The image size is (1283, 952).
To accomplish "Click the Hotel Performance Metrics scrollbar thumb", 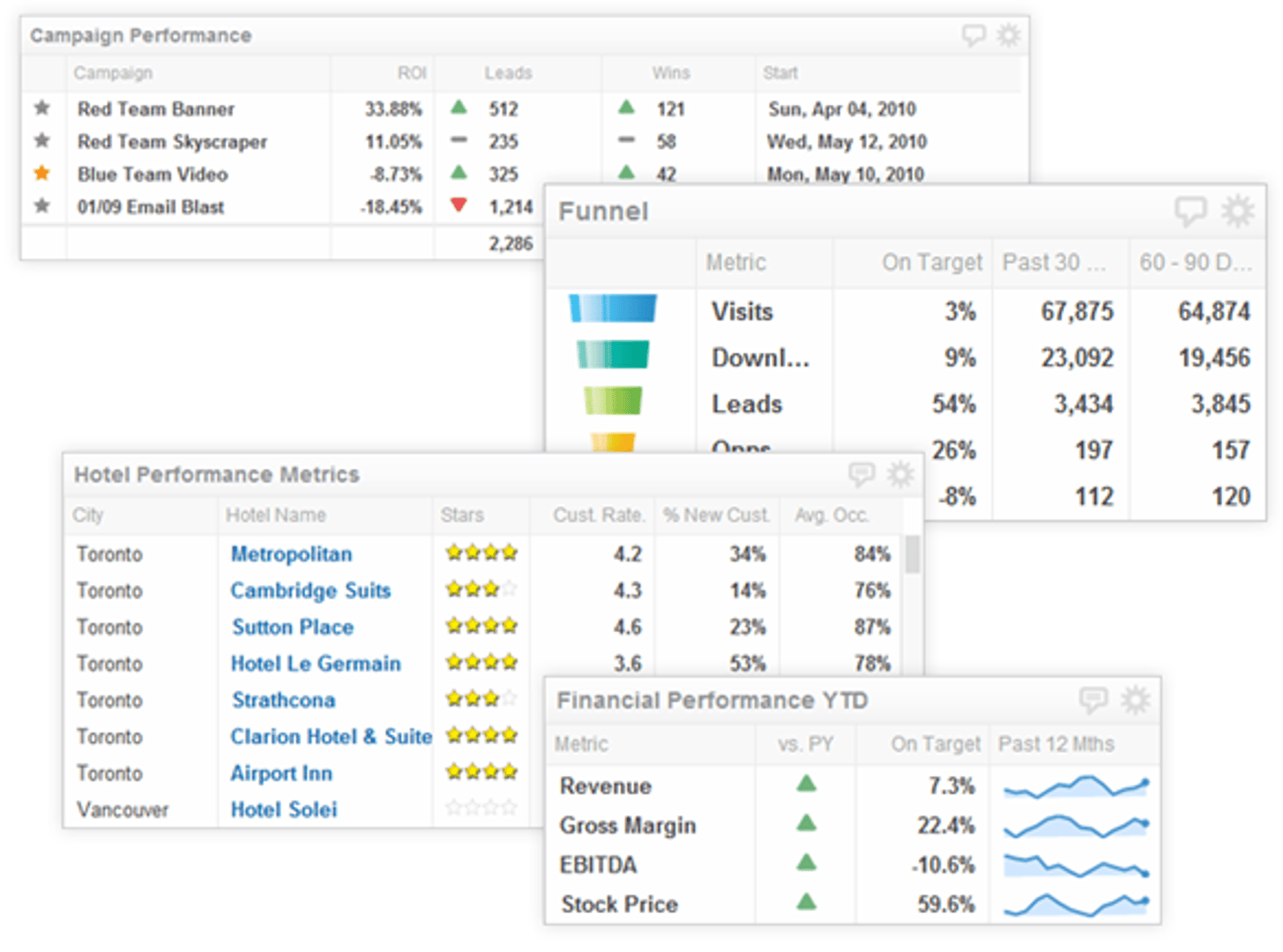I will tap(913, 554).
